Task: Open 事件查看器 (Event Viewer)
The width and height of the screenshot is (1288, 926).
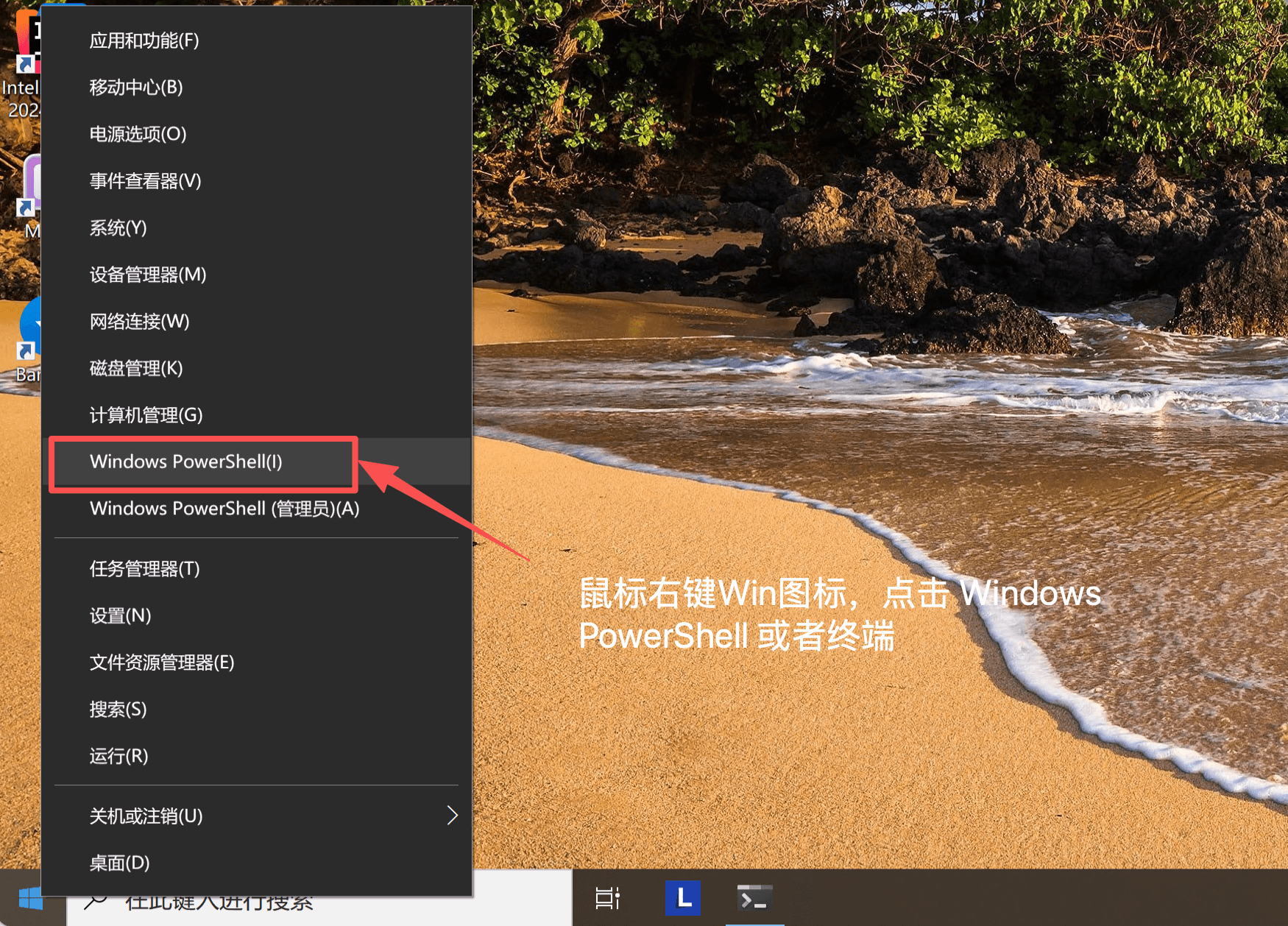Action: (x=144, y=181)
